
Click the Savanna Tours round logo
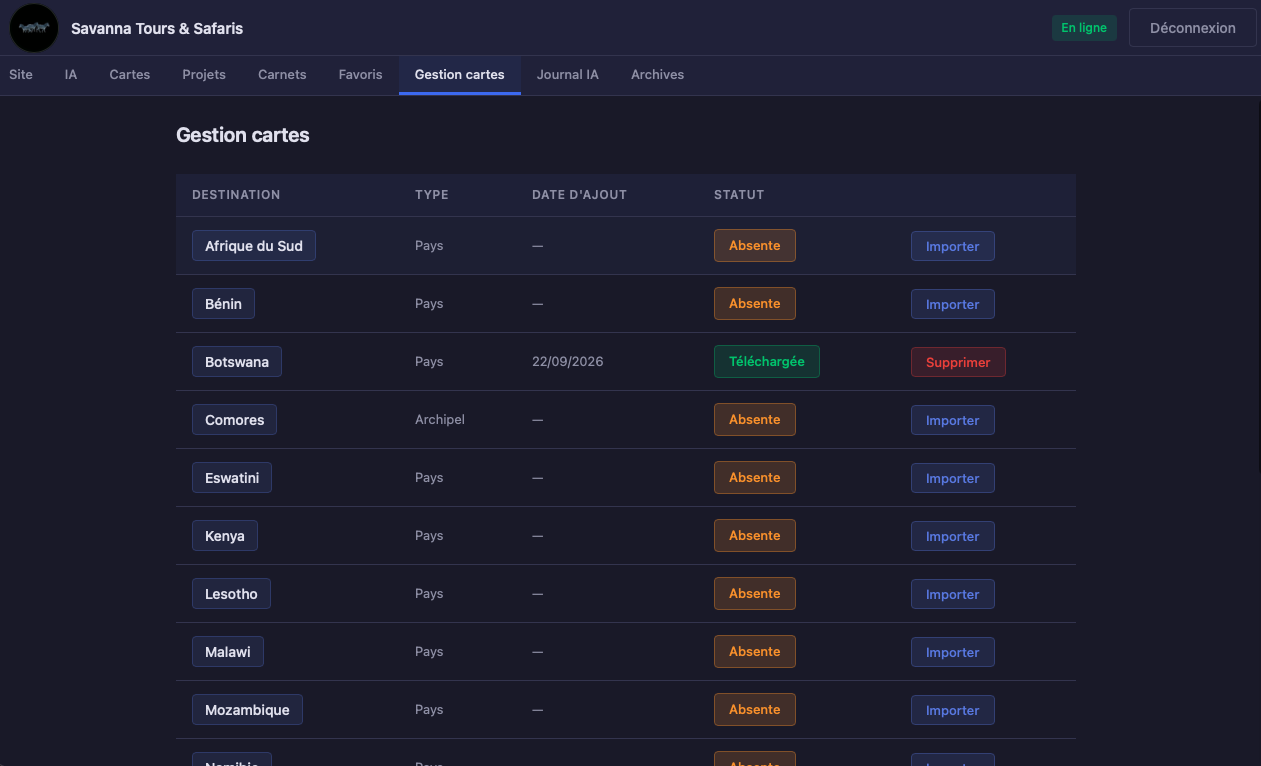34,28
